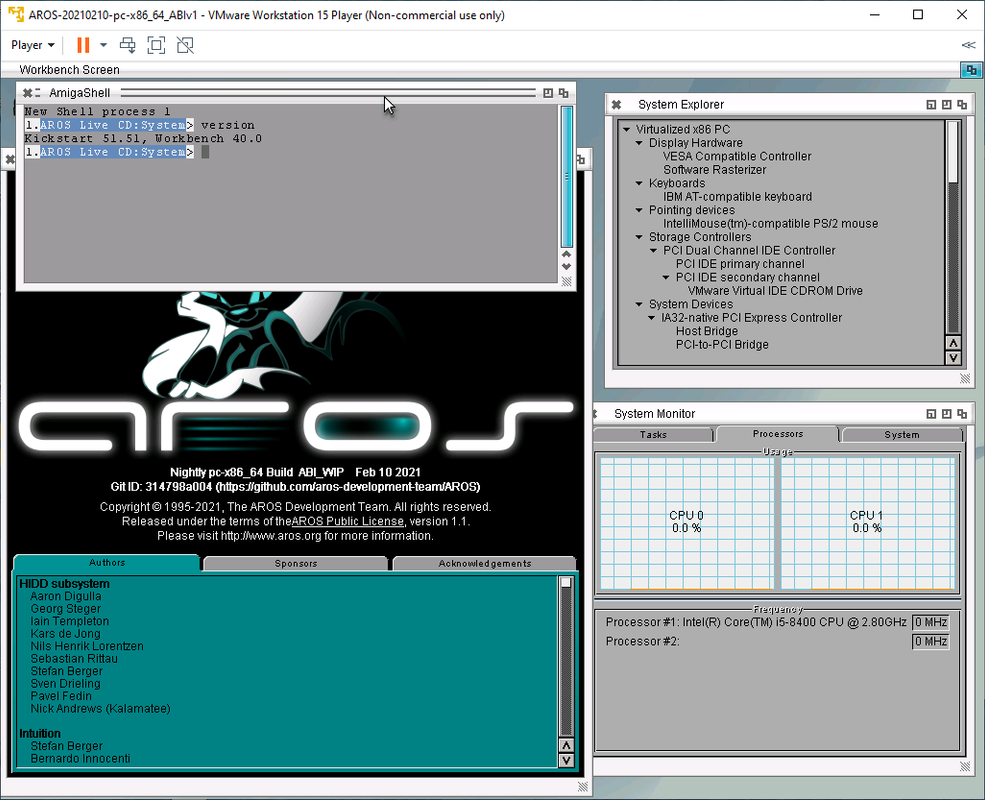
Task: Collapse PCI IDE secondary channel node
Action: [x=666, y=278]
